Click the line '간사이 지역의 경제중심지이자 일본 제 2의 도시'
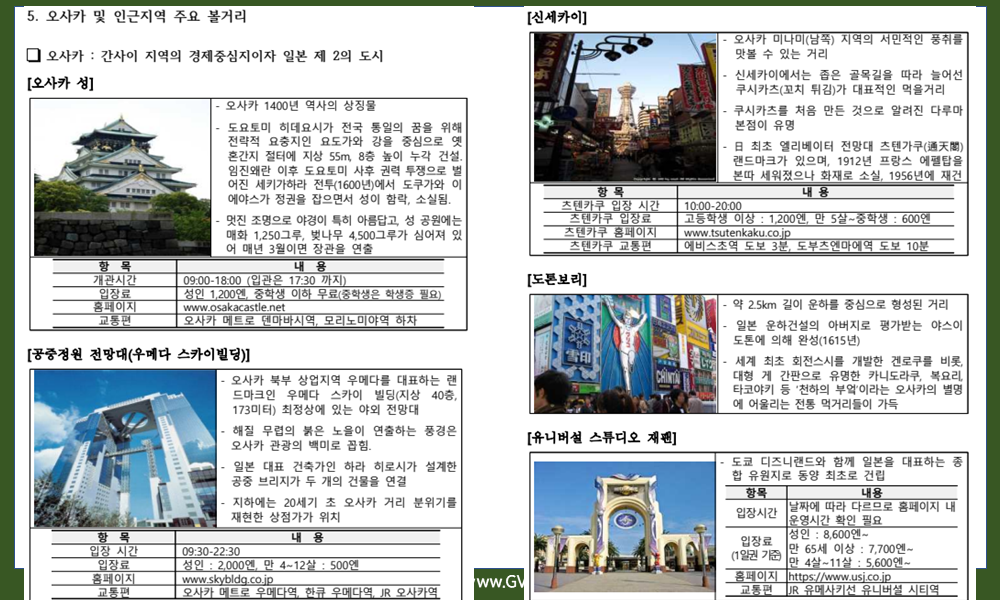Screen dimensions: 1000x600 242,56
